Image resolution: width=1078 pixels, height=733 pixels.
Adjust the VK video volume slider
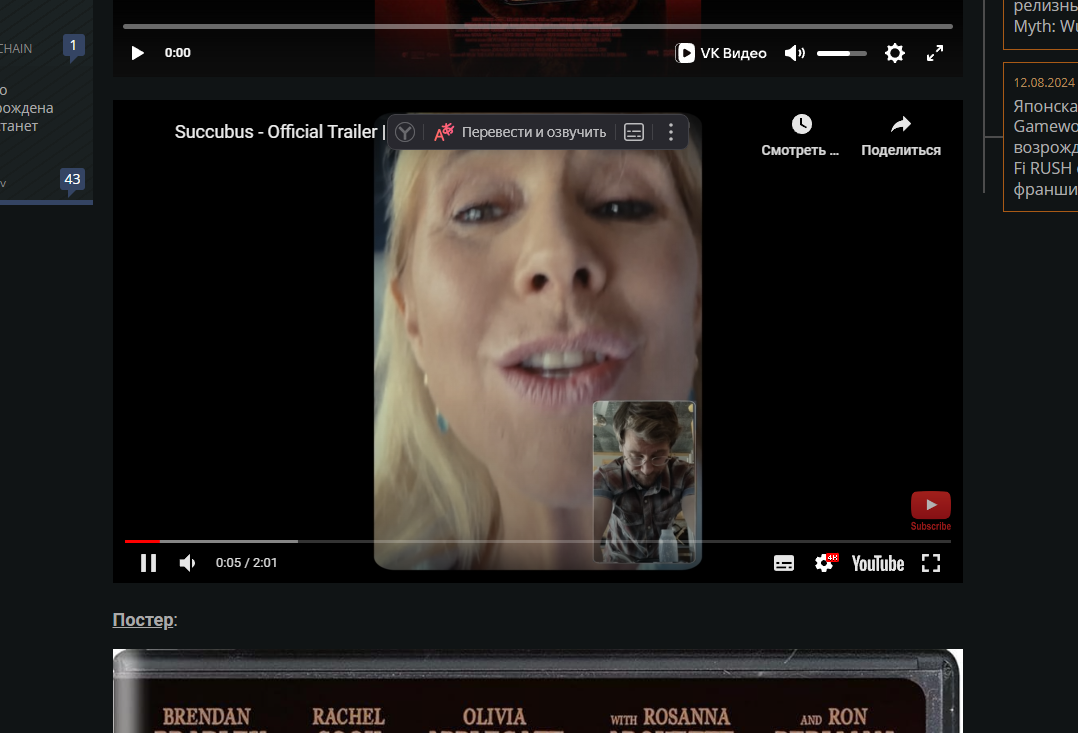tap(842, 53)
